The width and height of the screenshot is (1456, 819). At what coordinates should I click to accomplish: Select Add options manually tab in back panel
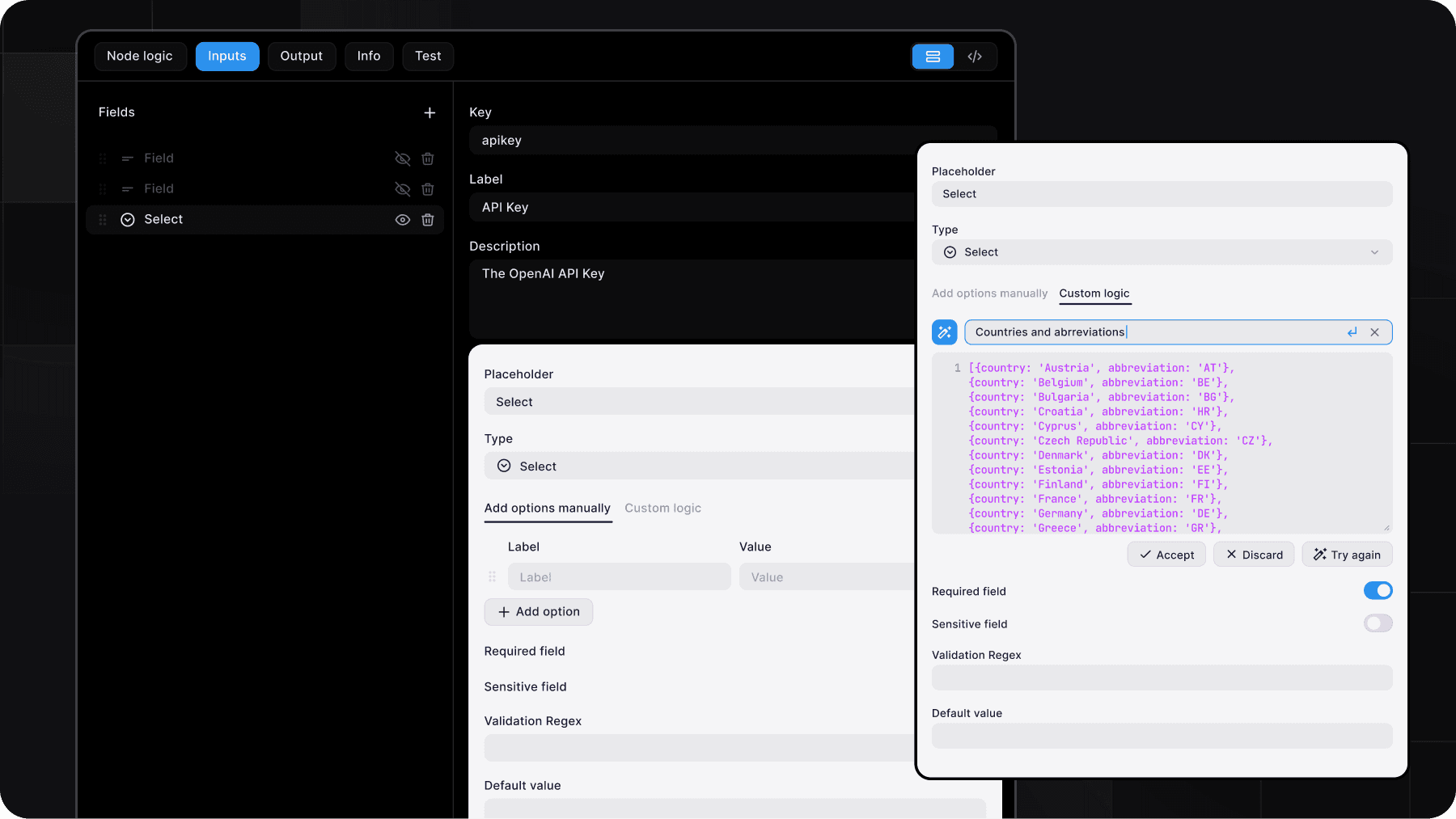click(548, 509)
